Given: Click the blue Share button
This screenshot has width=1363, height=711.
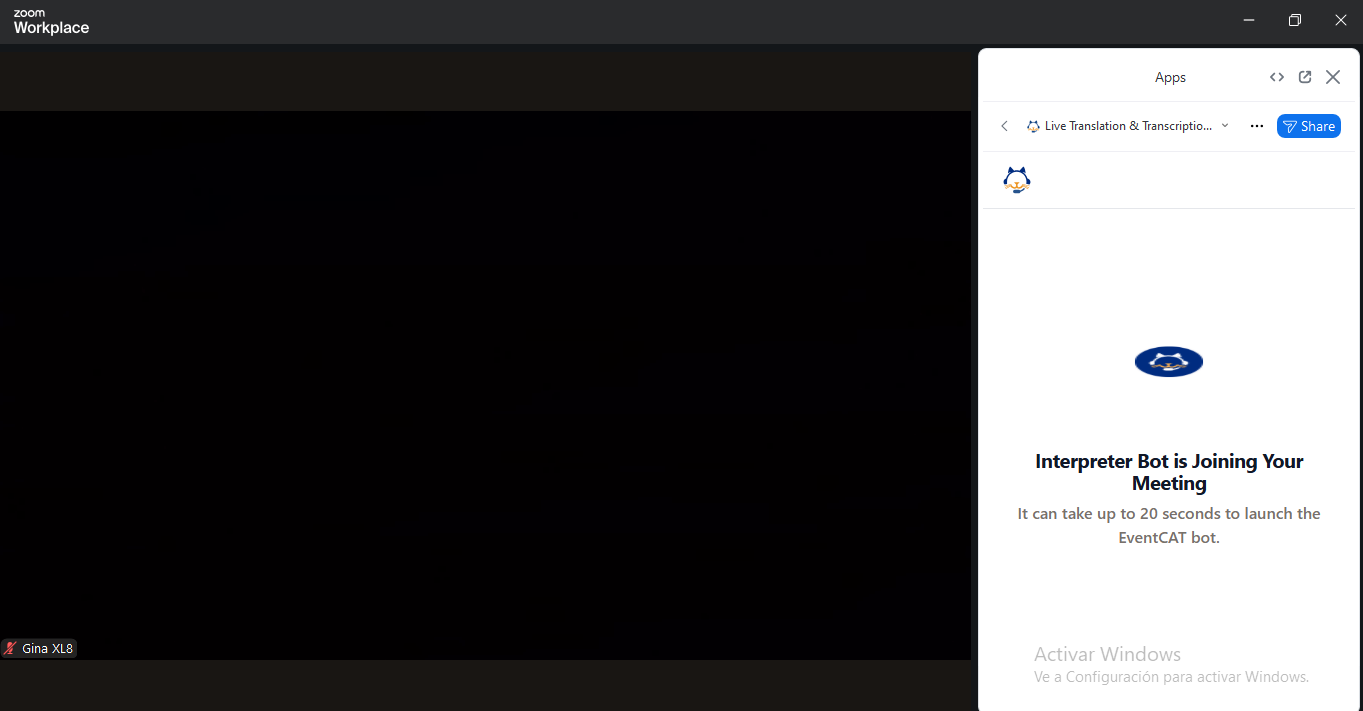Looking at the screenshot, I should 1309,126.
